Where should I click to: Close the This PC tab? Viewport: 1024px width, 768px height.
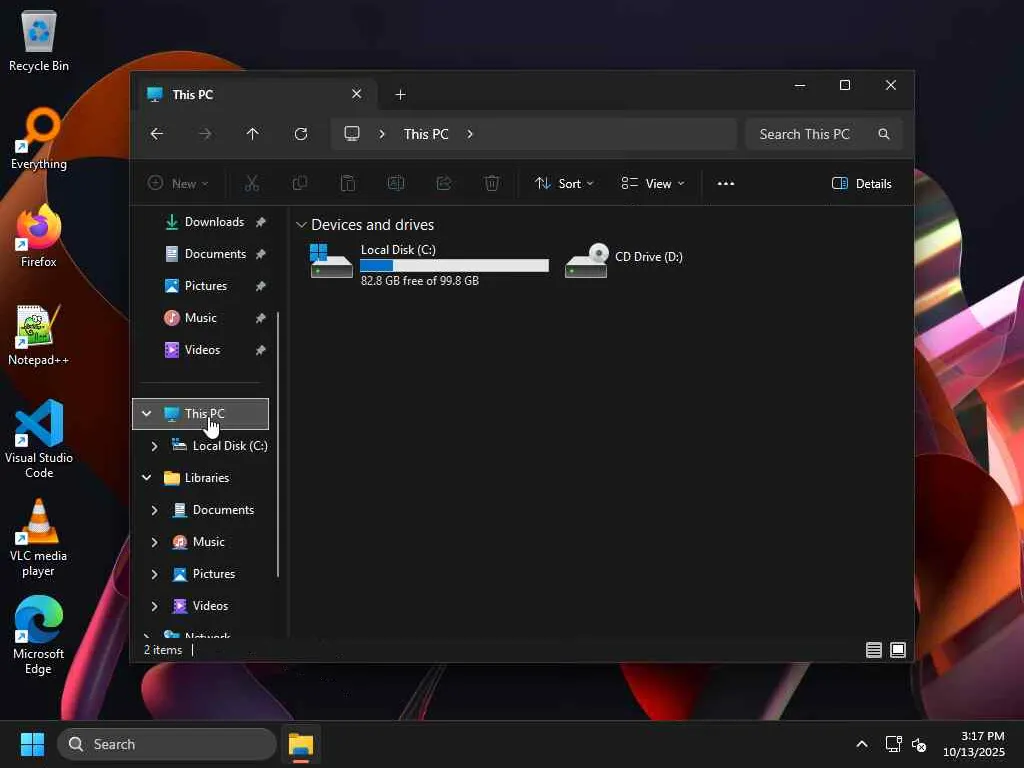pyautogui.click(x=357, y=94)
